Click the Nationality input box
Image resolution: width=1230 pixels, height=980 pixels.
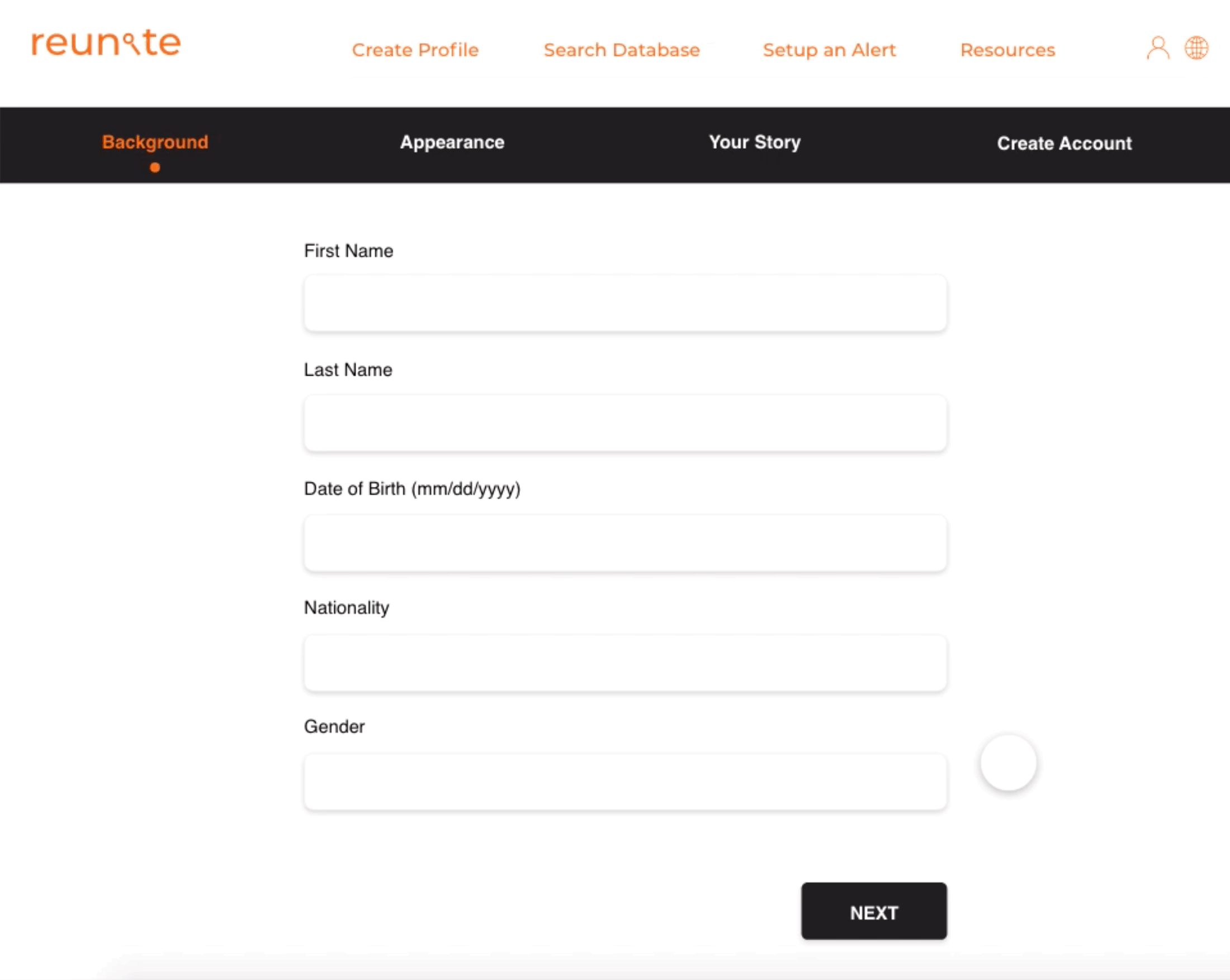625,663
